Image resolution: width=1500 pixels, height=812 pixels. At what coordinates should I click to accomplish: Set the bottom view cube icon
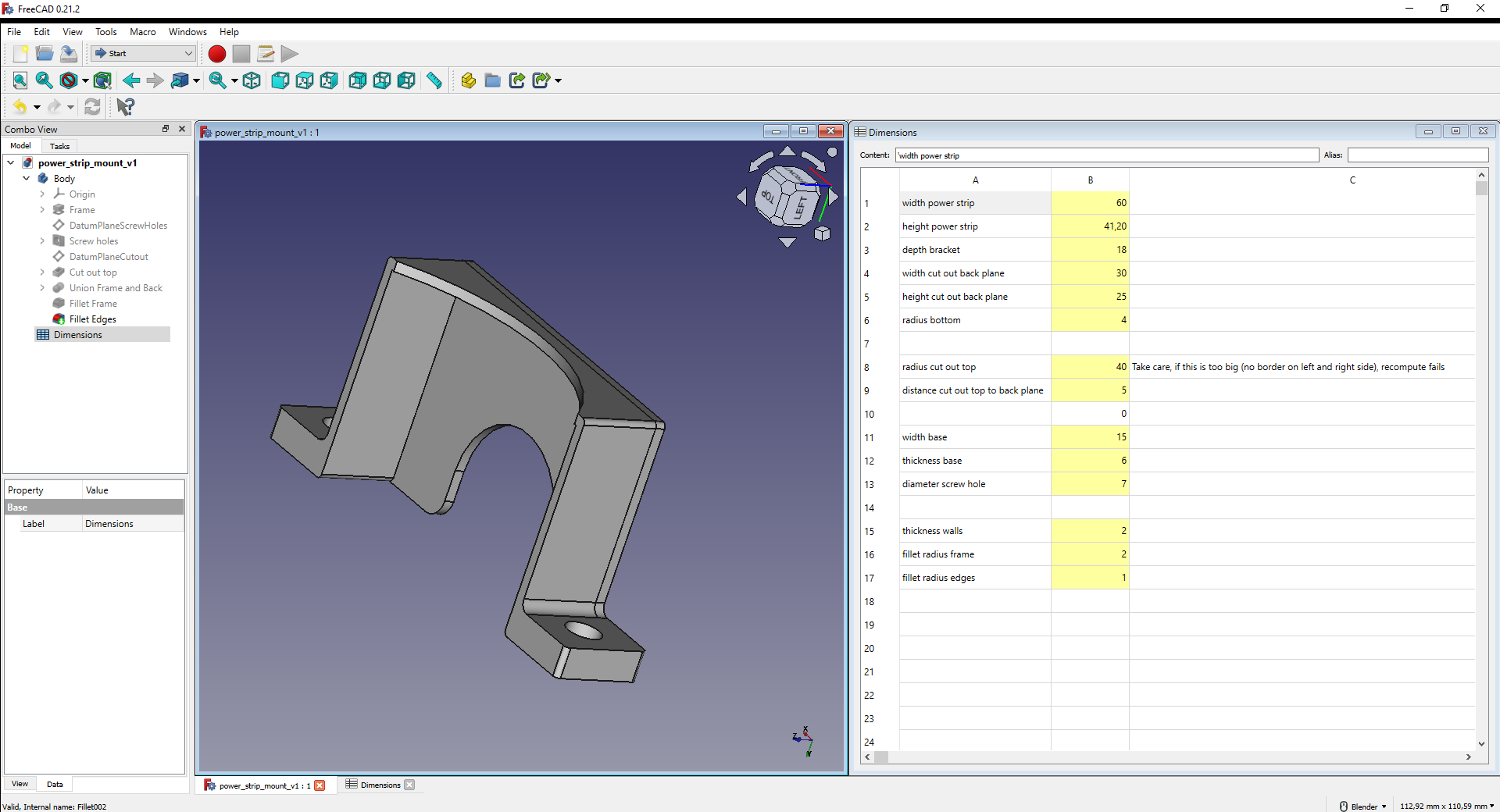382,80
